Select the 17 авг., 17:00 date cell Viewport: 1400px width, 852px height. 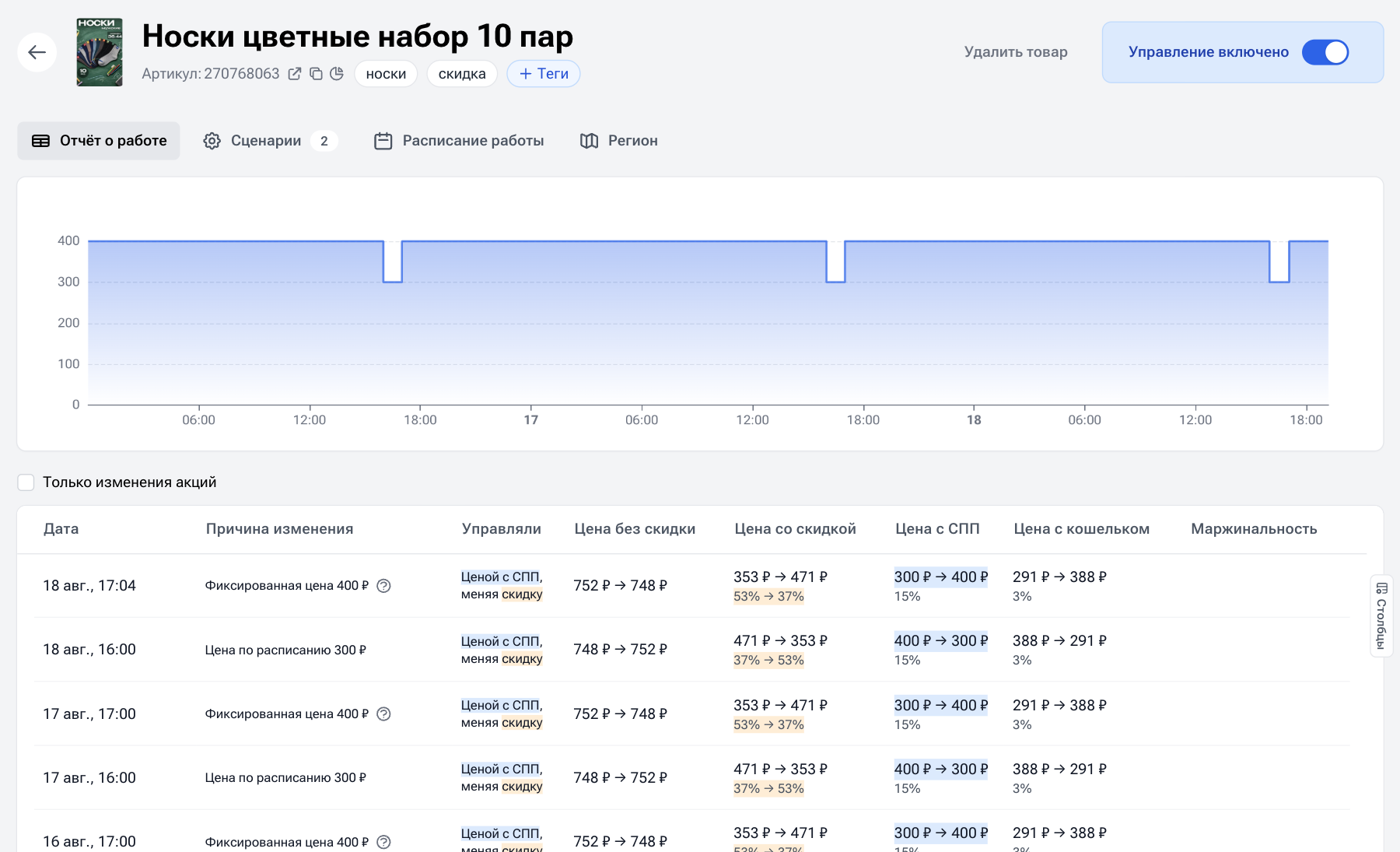89,714
